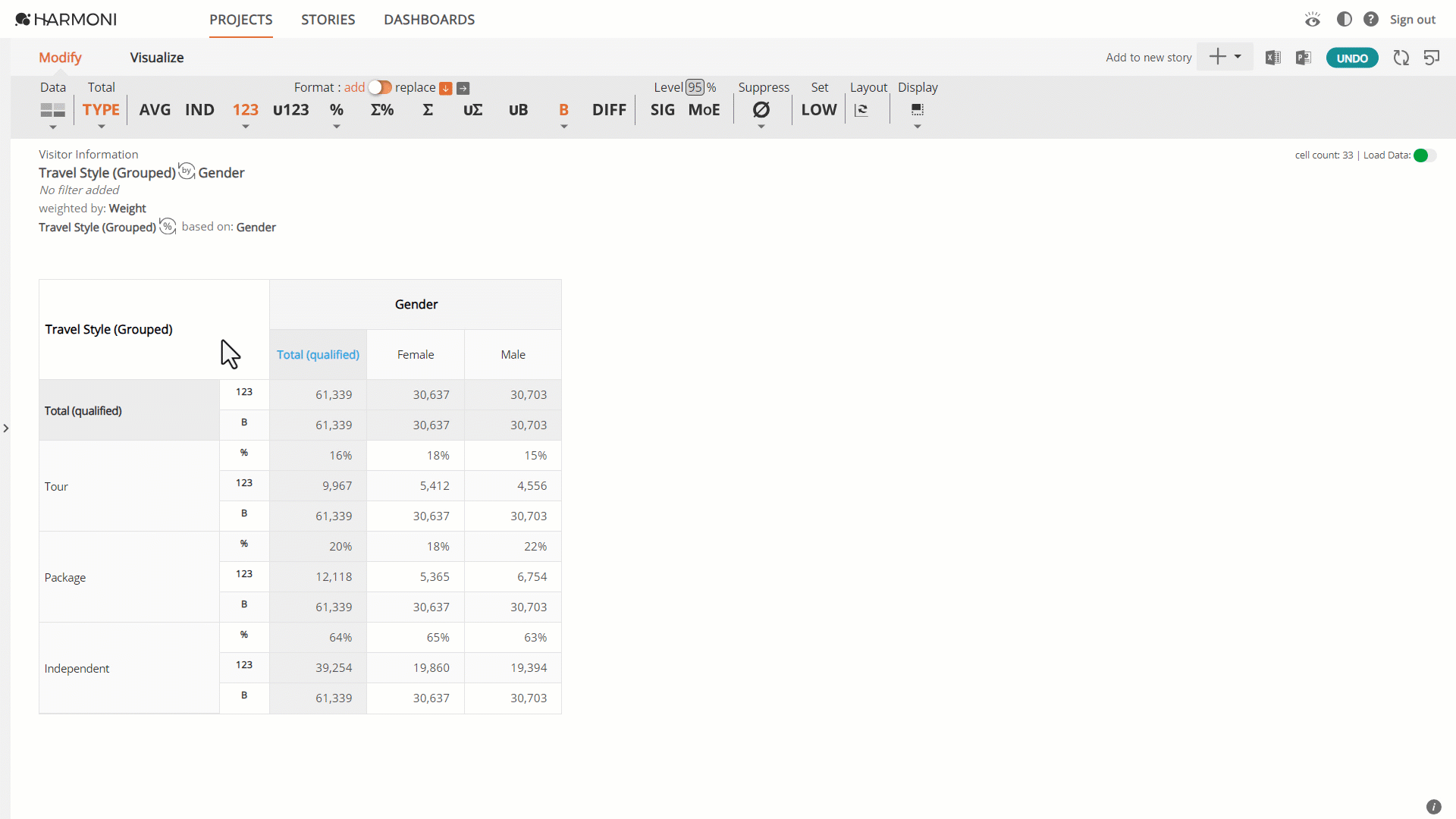Click the Σ sum icon

(x=428, y=110)
